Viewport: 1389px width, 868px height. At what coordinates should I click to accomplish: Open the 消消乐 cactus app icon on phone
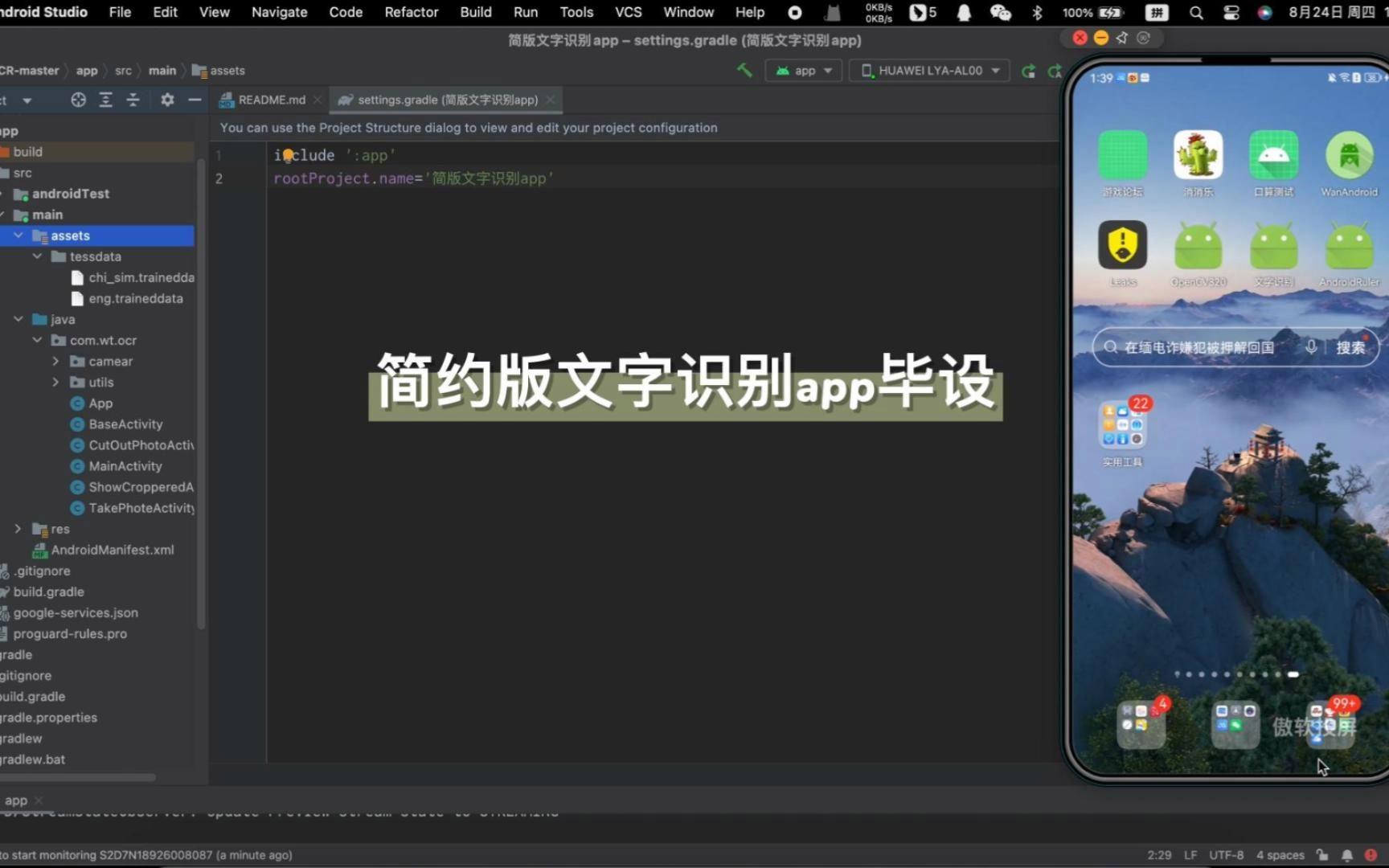(x=1198, y=154)
